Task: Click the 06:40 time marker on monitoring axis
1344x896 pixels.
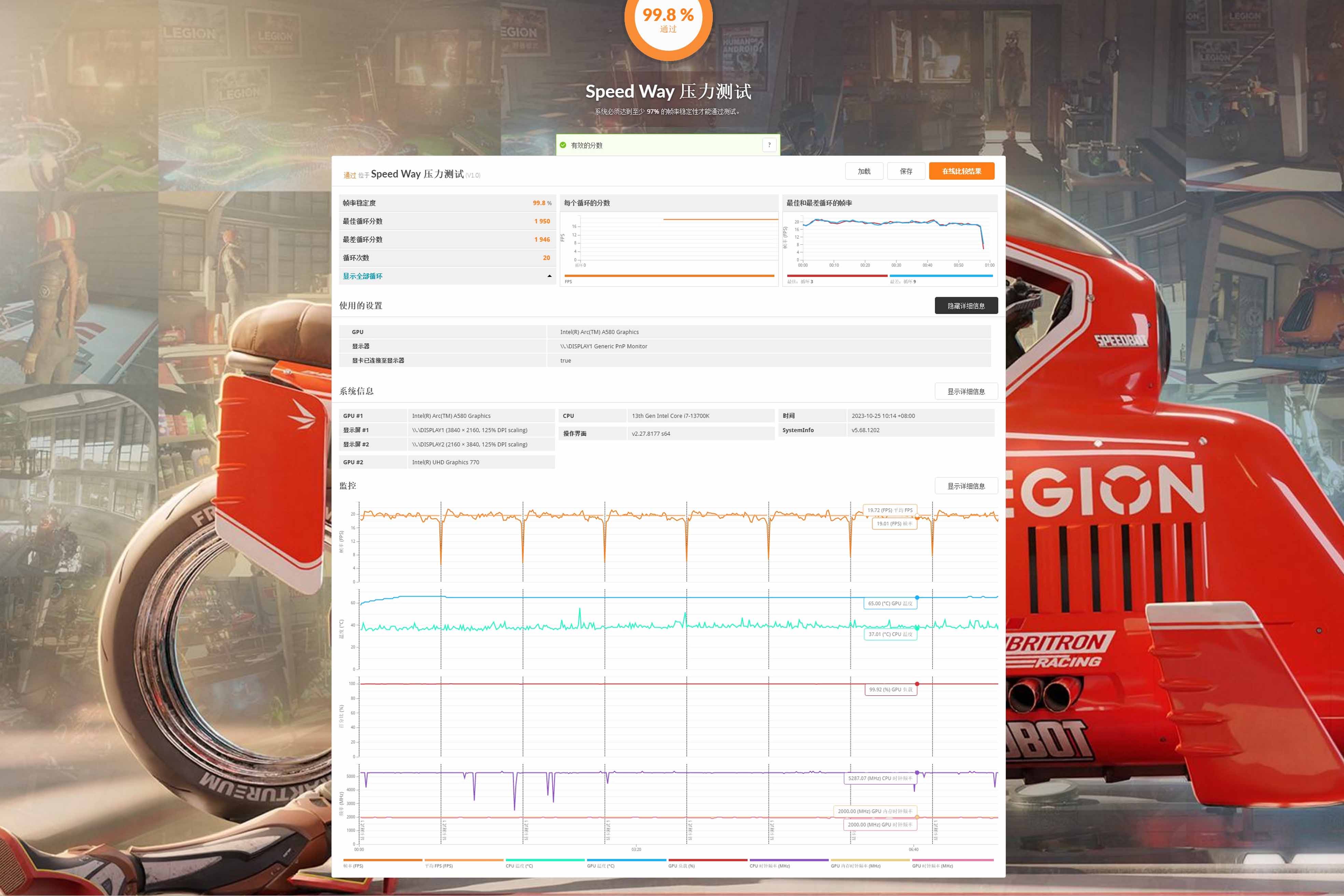Action: click(x=914, y=850)
